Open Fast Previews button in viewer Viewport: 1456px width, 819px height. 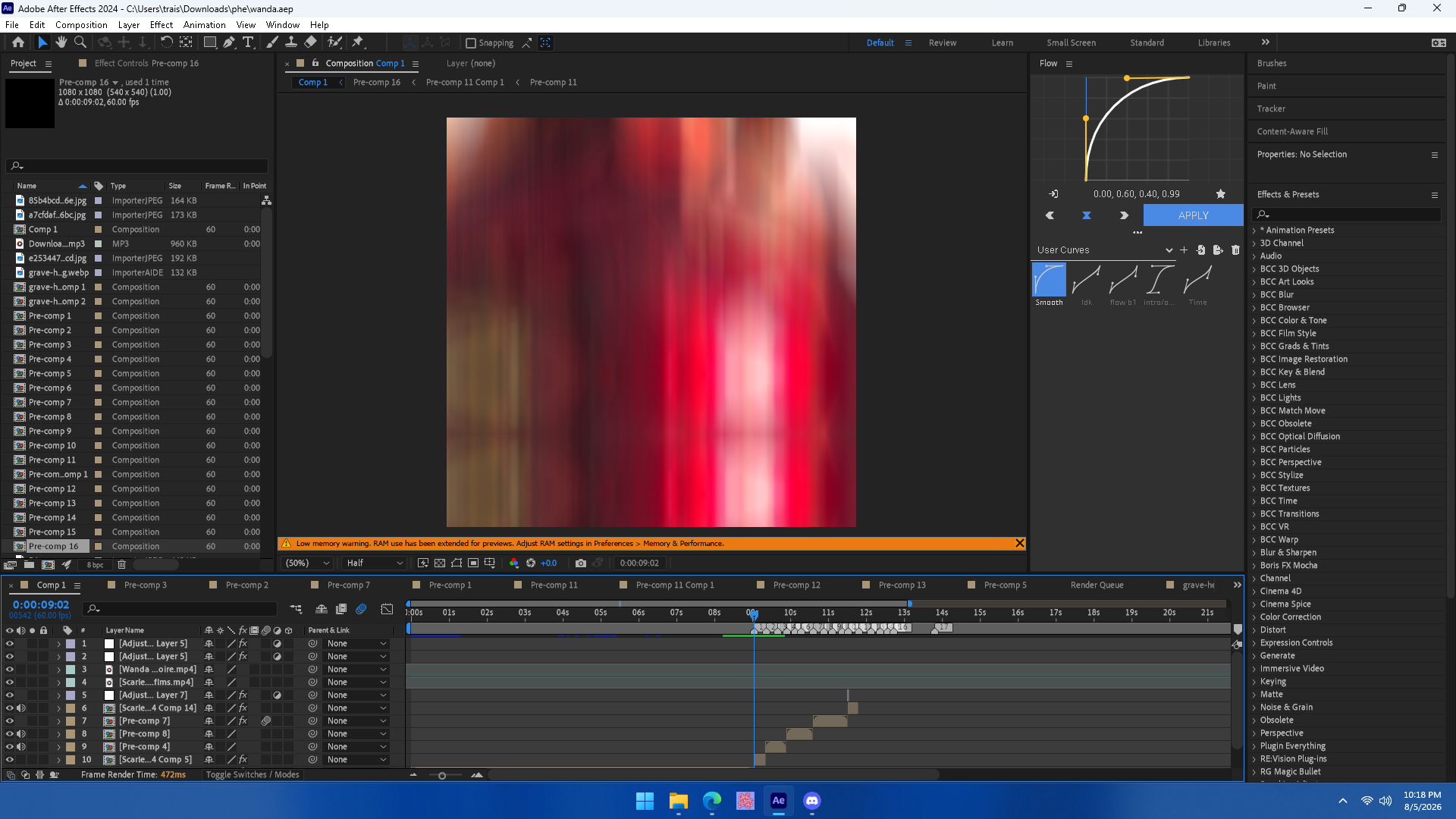tap(423, 563)
